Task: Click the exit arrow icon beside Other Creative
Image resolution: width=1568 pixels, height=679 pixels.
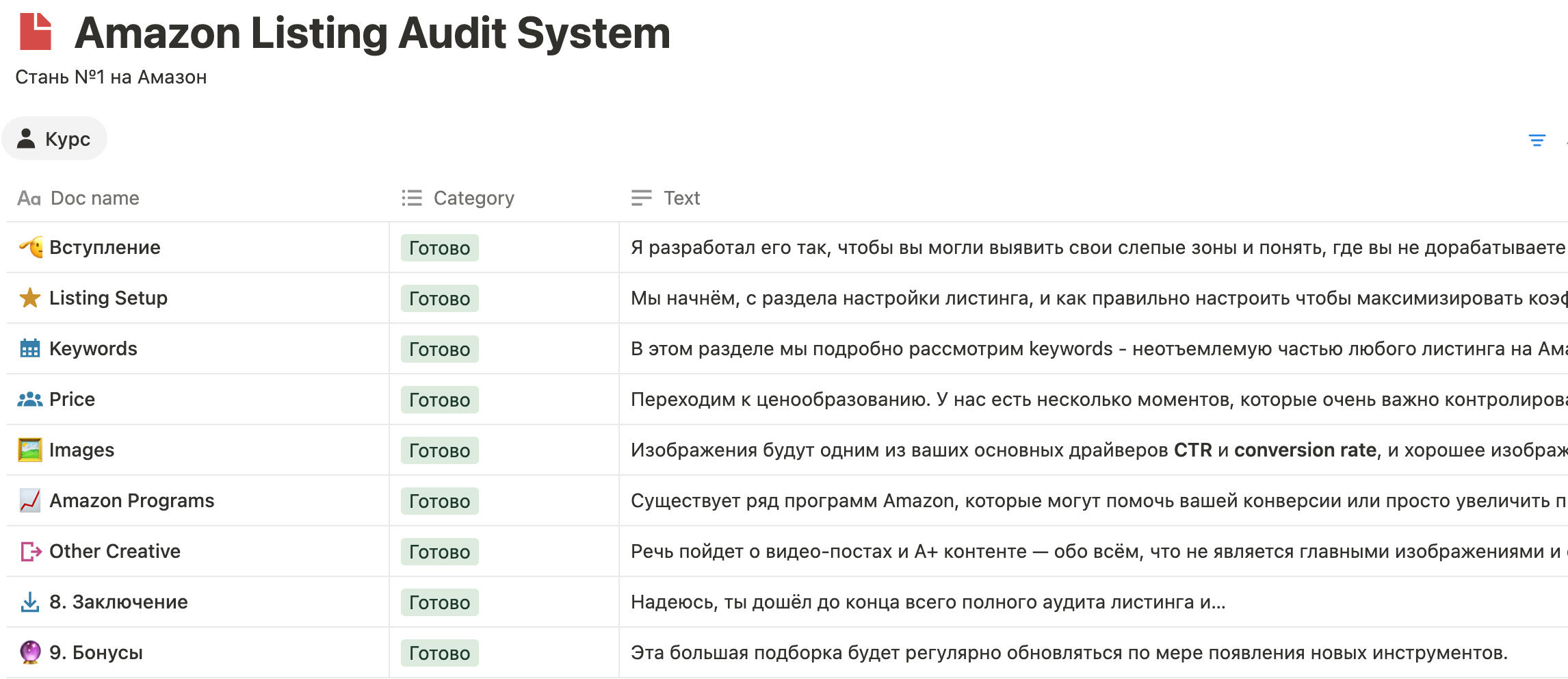Action: [x=31, y=551]
